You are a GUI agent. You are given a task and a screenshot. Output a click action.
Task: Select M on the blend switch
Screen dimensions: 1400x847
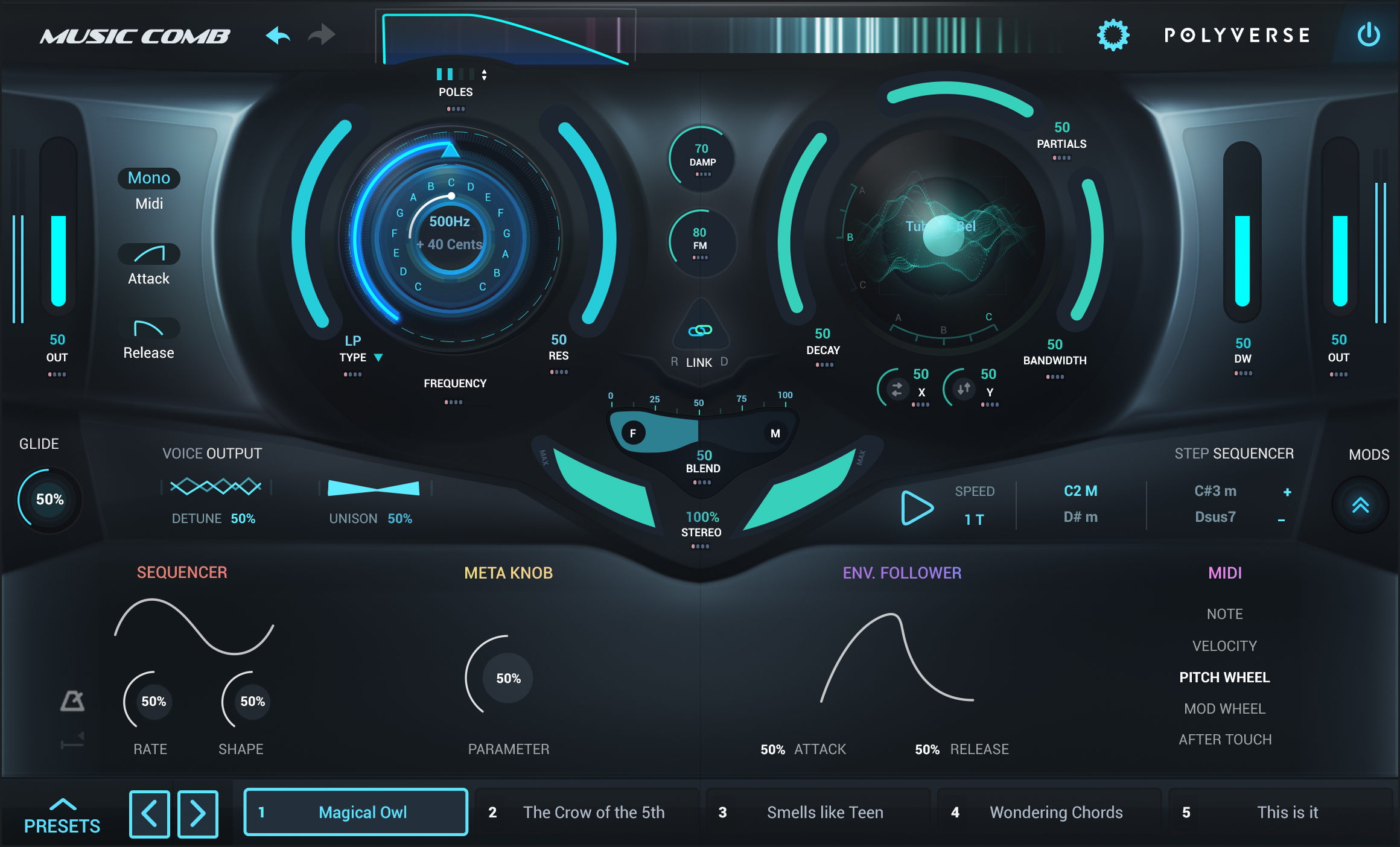(x=775, y=433)
